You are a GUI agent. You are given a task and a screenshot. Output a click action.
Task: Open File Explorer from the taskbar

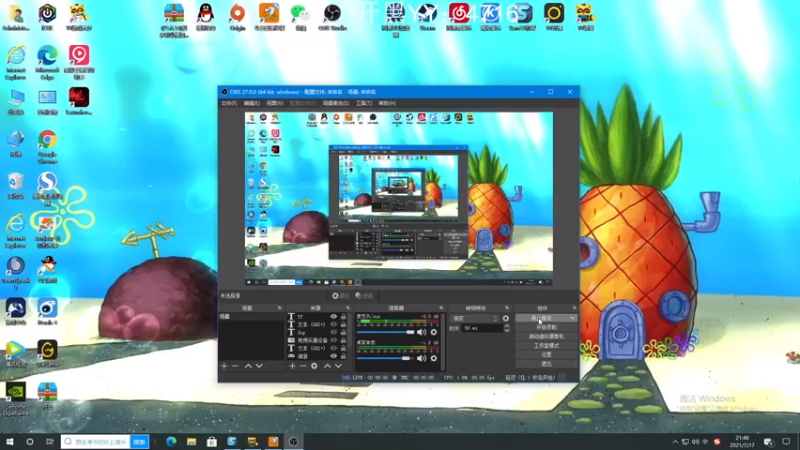[x=191, y=442]
